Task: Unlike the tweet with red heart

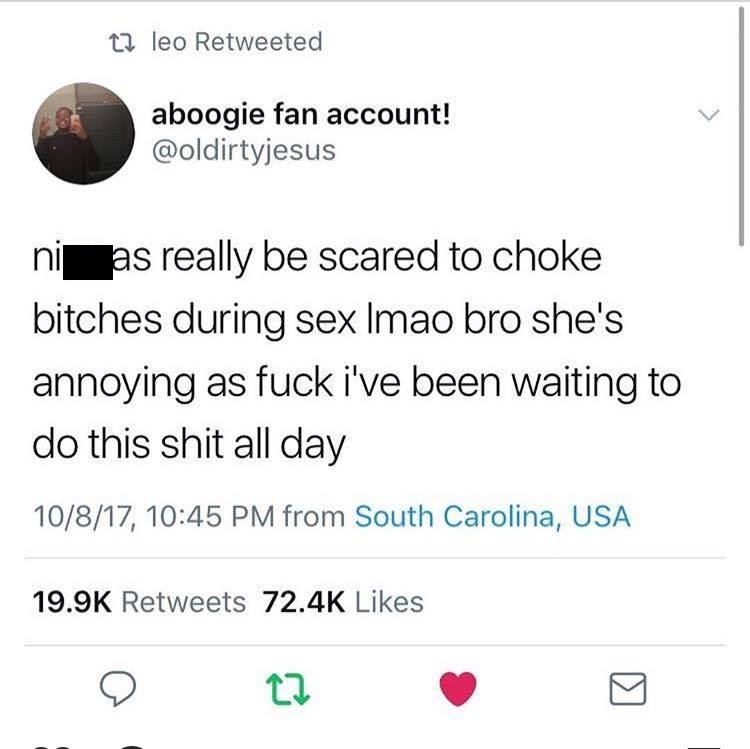Action: pos(458,688)
